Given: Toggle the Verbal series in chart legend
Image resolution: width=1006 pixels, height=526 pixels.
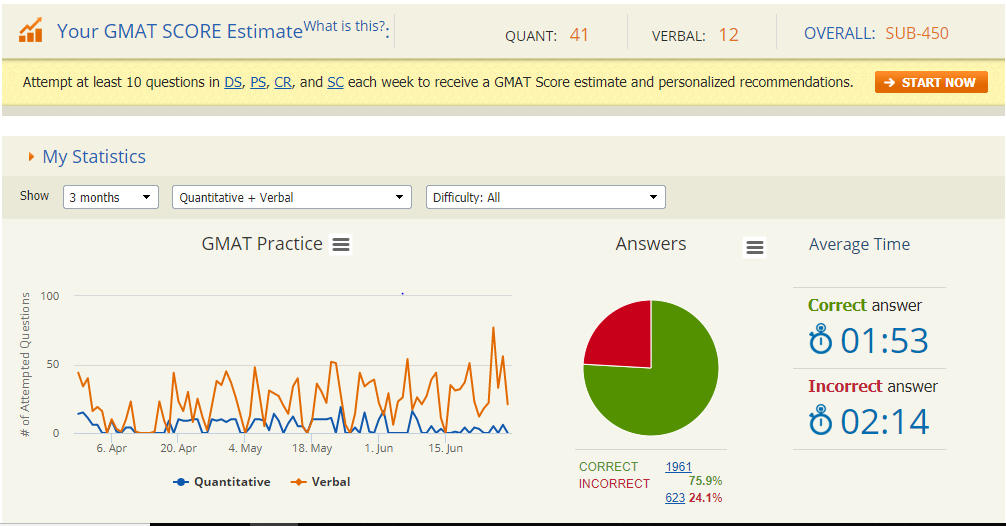Looking at the screenshot, I should pyautogui.click(x=321, y=482).
